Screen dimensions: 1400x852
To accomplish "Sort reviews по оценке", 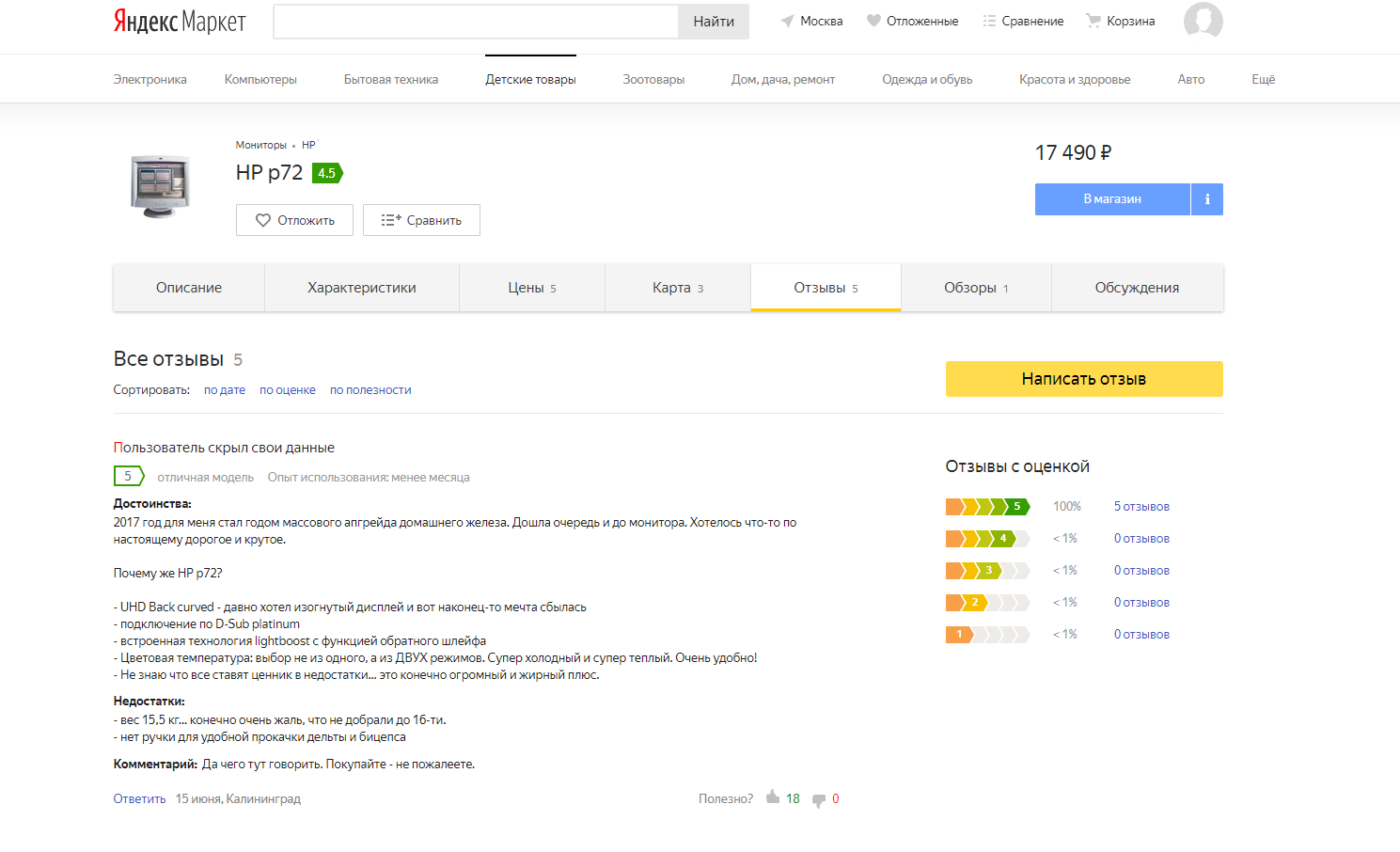I will tap(288, 389).
